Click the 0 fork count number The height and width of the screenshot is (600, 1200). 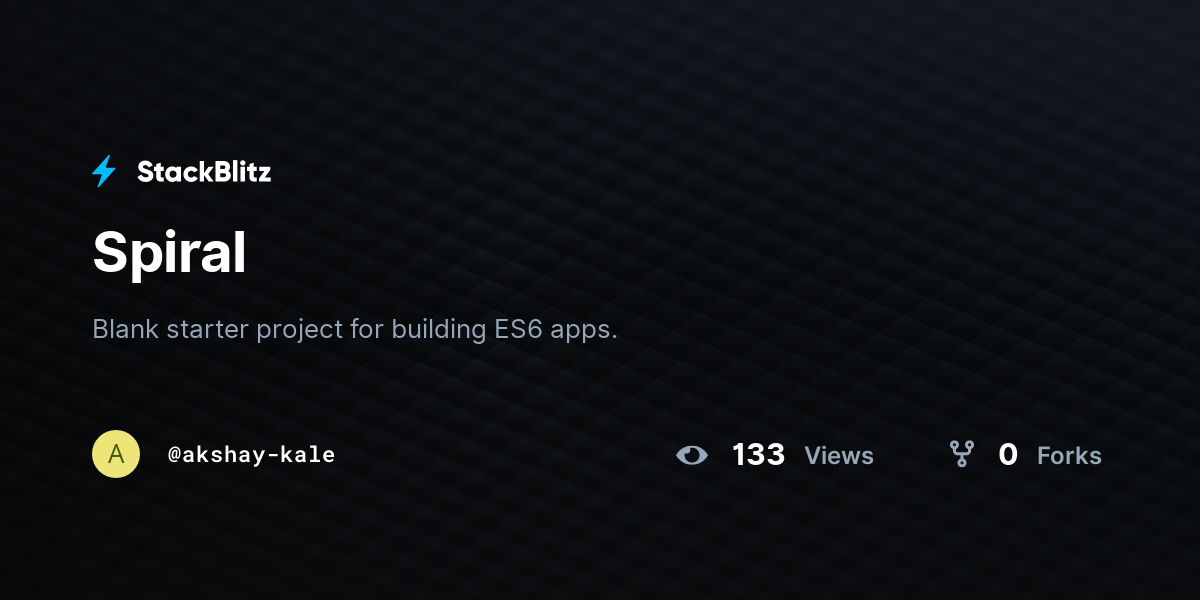point(1008,455)
